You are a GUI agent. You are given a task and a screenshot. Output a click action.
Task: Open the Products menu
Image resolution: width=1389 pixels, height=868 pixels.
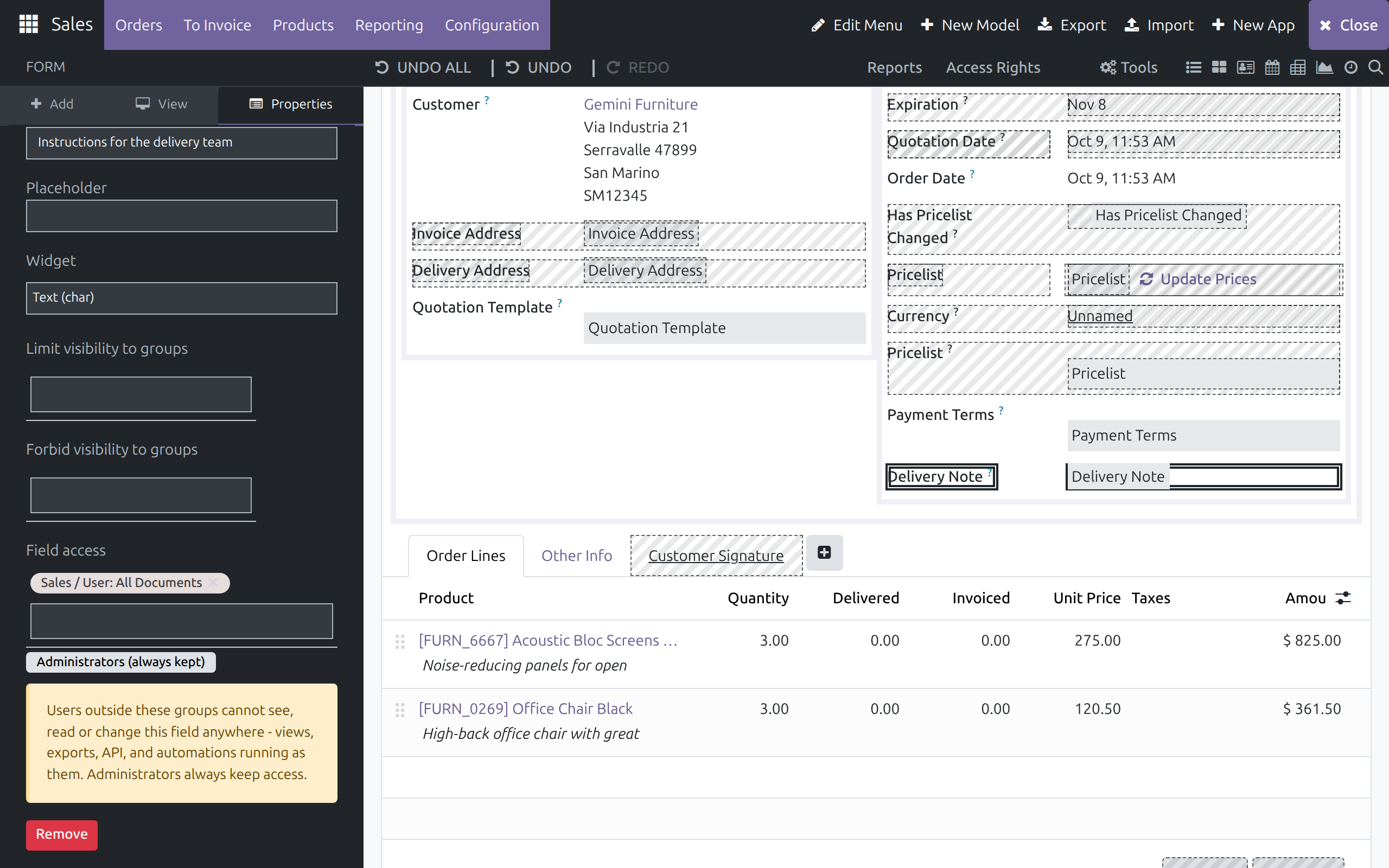pyautogui.click(x=303, y=25)
